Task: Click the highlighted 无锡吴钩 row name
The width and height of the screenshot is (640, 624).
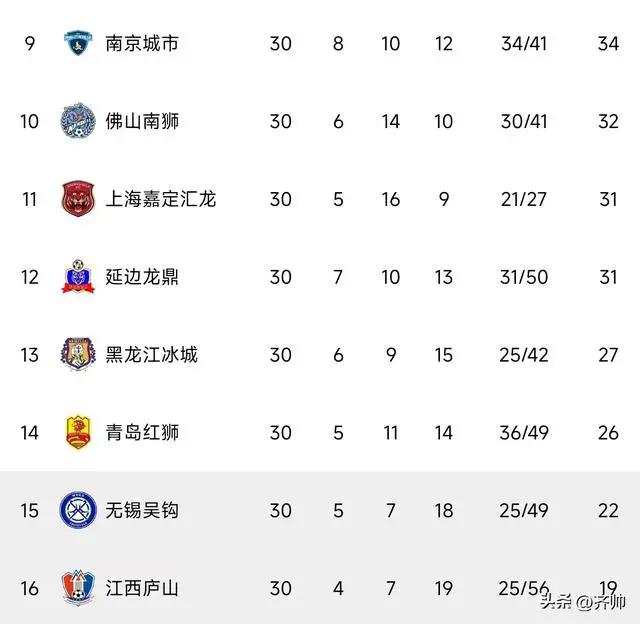Action: click(x=142, y=511)
